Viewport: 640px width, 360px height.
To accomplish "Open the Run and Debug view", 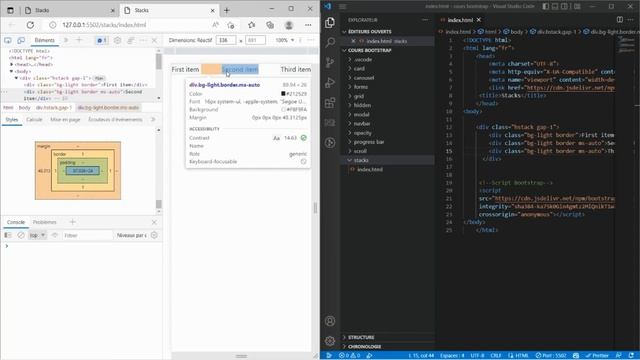I will [330, 82].
